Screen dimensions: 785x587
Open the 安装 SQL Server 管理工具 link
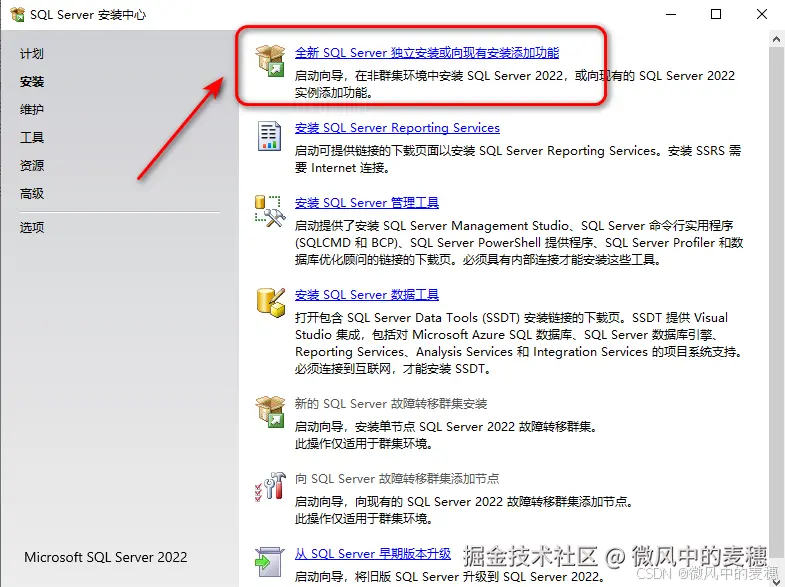click(366, 203)
